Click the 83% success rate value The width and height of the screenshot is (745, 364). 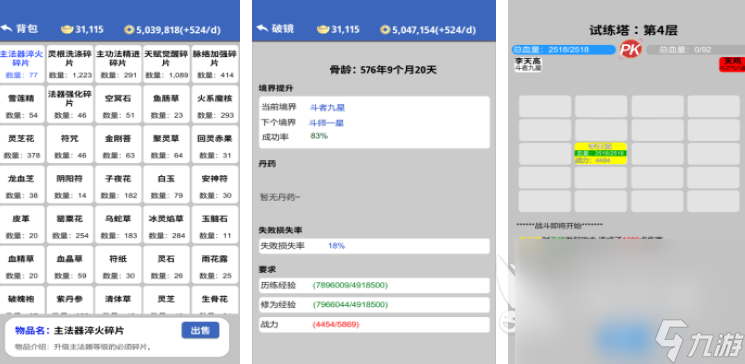click(x=319, y=136)
